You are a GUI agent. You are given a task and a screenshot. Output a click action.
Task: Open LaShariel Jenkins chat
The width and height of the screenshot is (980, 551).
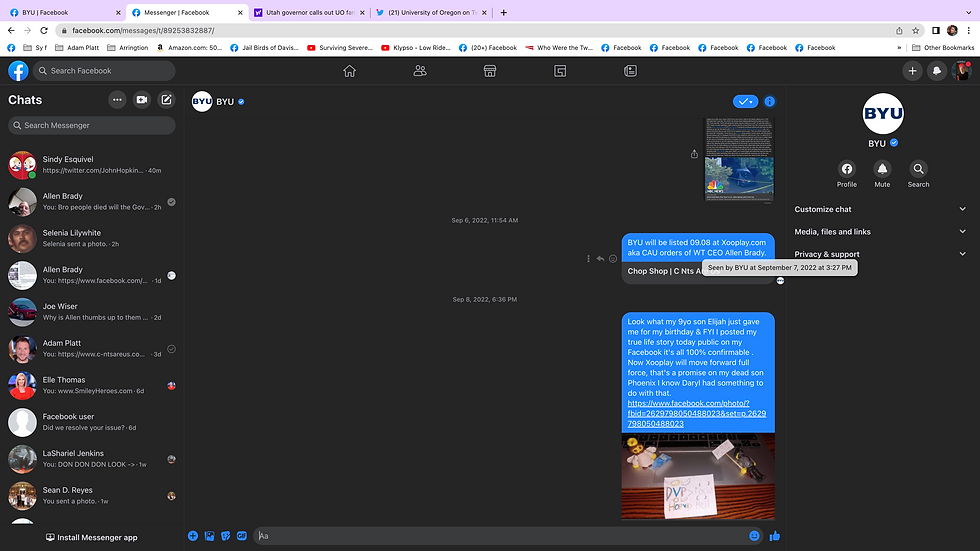(x=92, y=459)
